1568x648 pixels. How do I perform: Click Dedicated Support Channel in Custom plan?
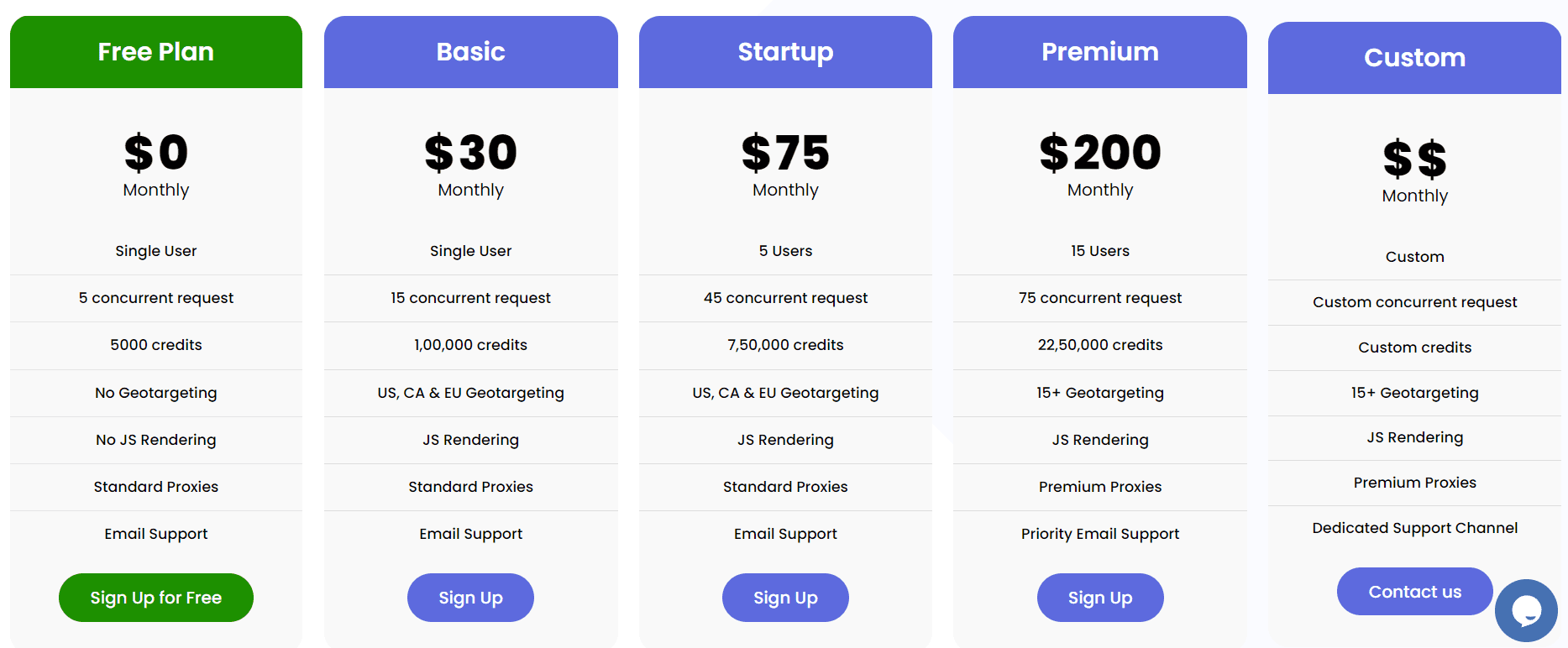[1414, 528]
